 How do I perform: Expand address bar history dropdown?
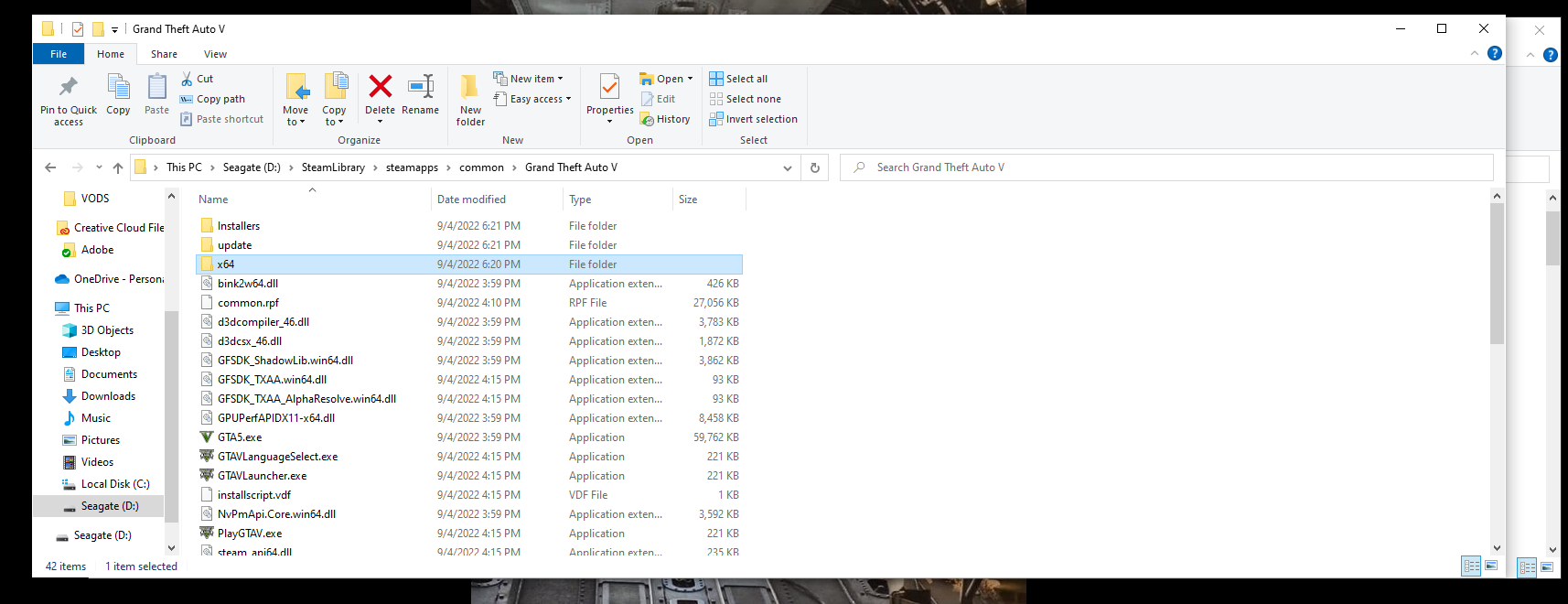788,167
